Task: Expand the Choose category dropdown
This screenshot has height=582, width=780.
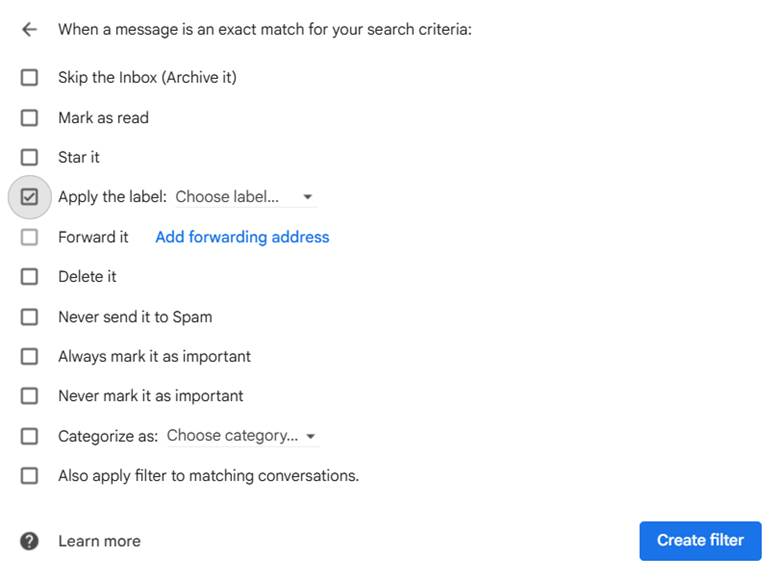Action: [x=233, y=436]
